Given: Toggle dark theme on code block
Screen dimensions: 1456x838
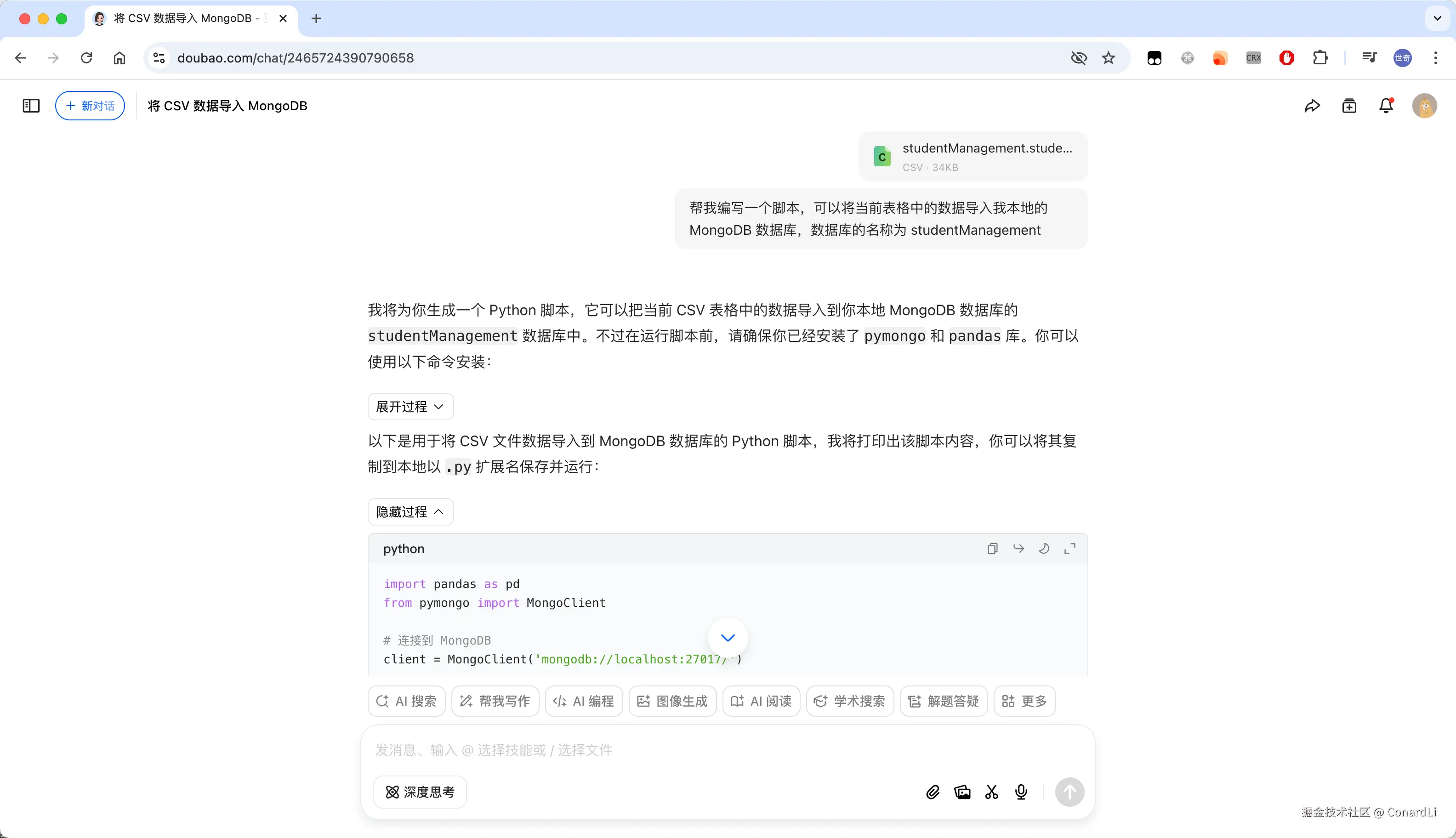Looking at the screenshot, I should [1044, 549].
